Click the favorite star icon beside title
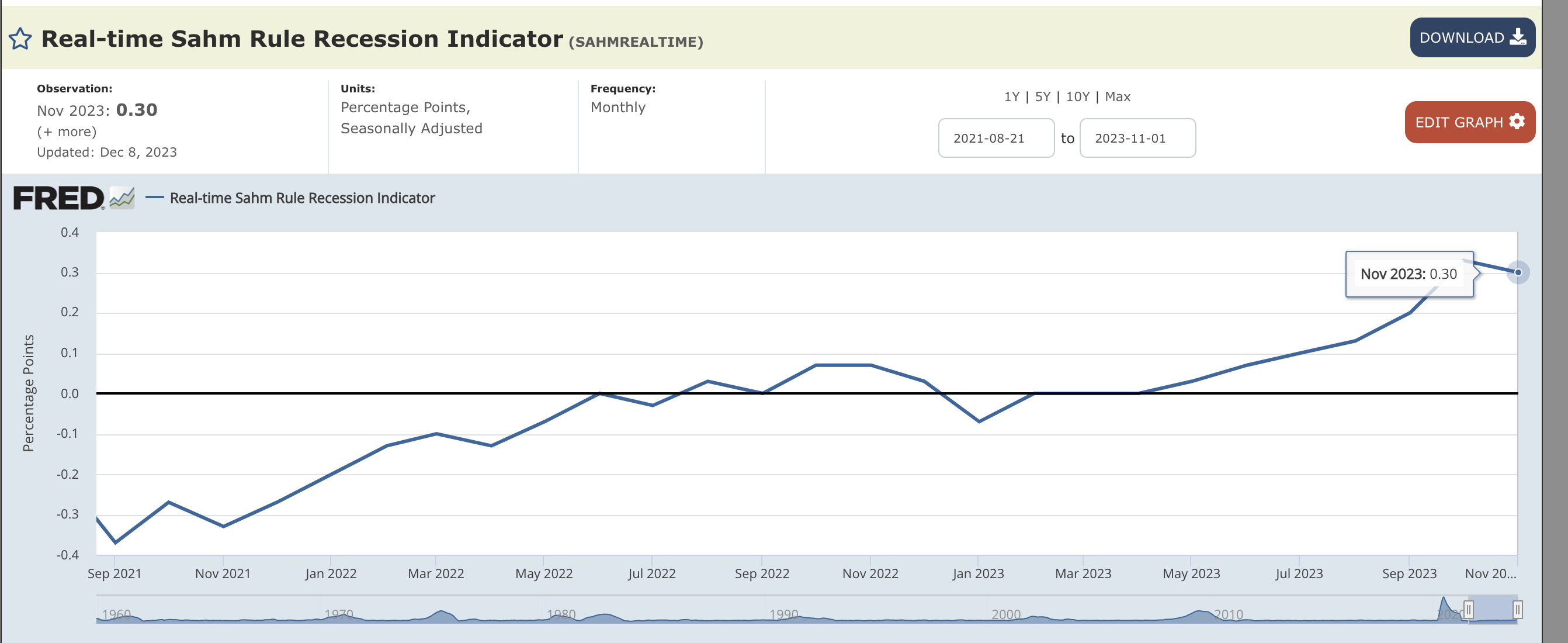 (x=20, y=39)
